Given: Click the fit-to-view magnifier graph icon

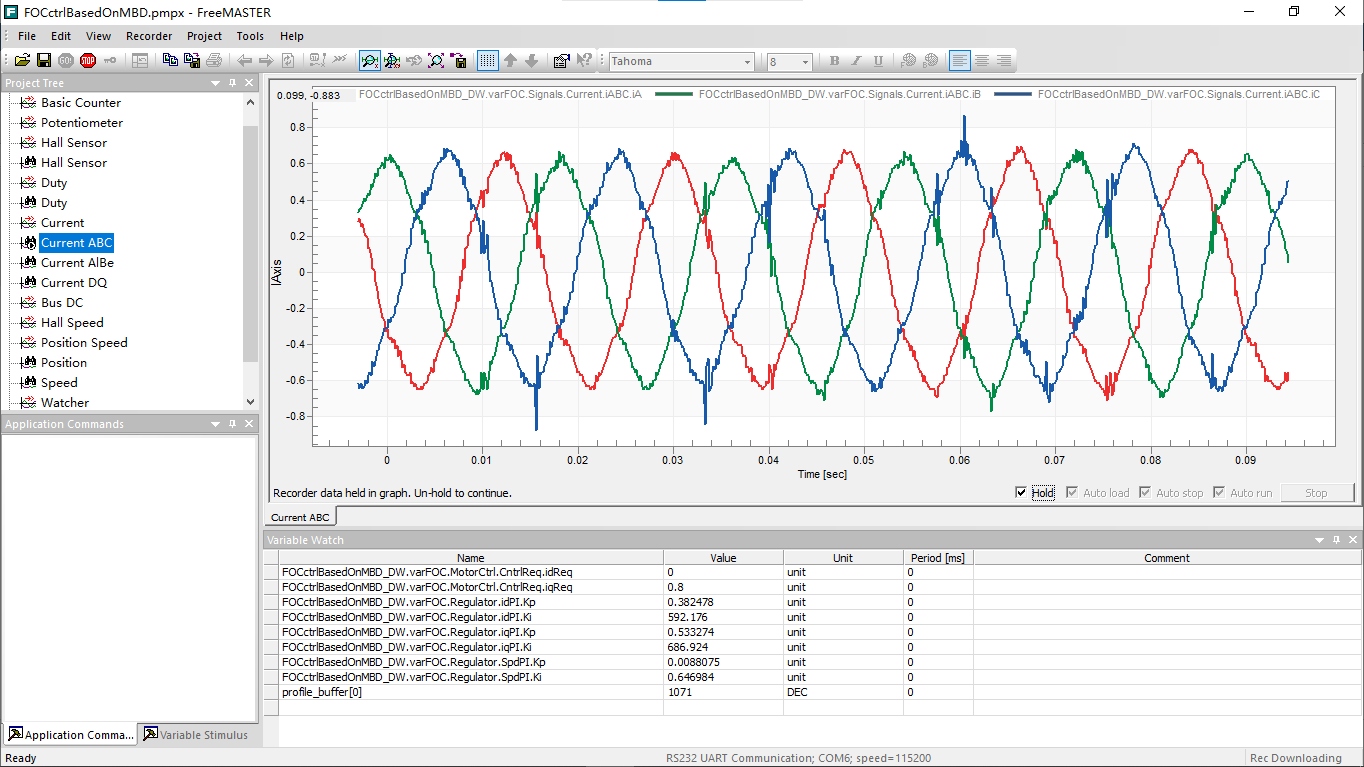Looking at the screenshot, I should [436, 61].
